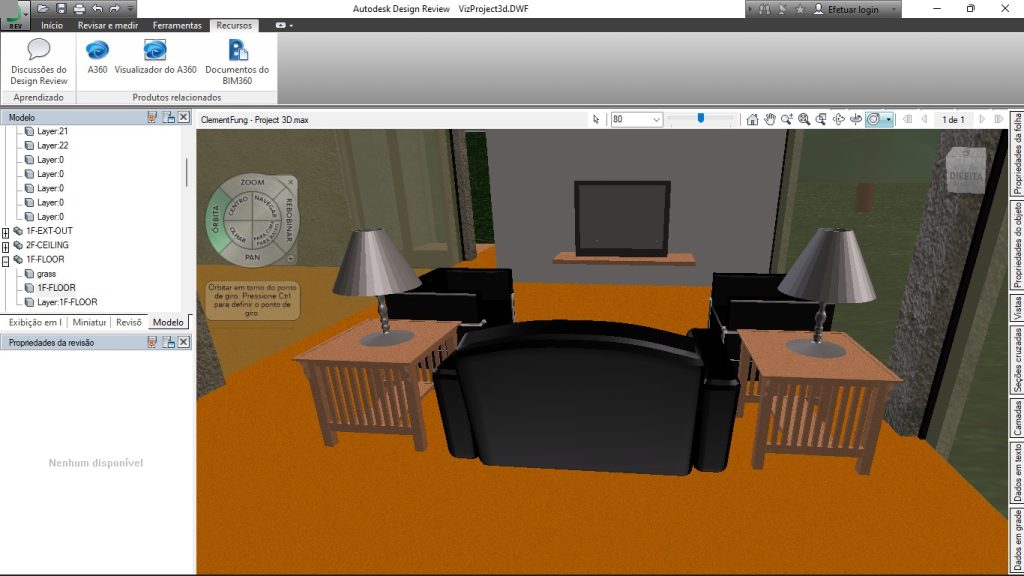Select the Pan tool in the canvas toolbar

coord(770,119)
